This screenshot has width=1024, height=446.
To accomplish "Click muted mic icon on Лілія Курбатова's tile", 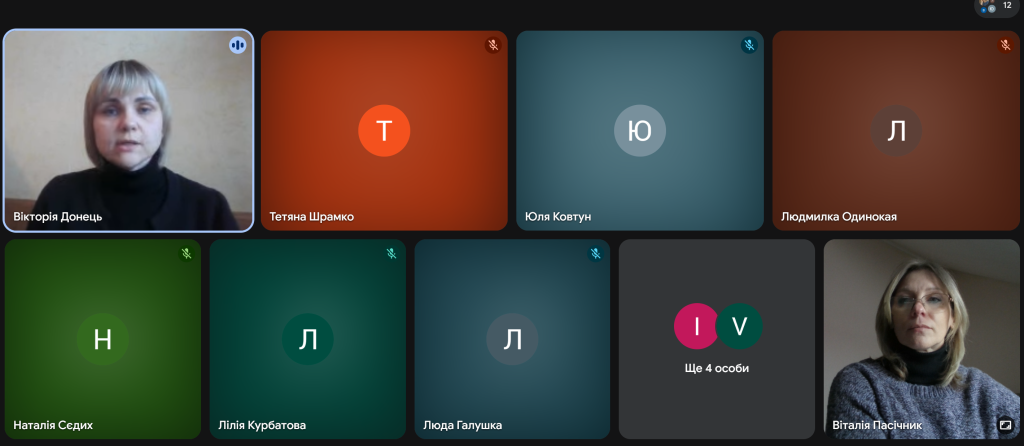I will [391, 254].
